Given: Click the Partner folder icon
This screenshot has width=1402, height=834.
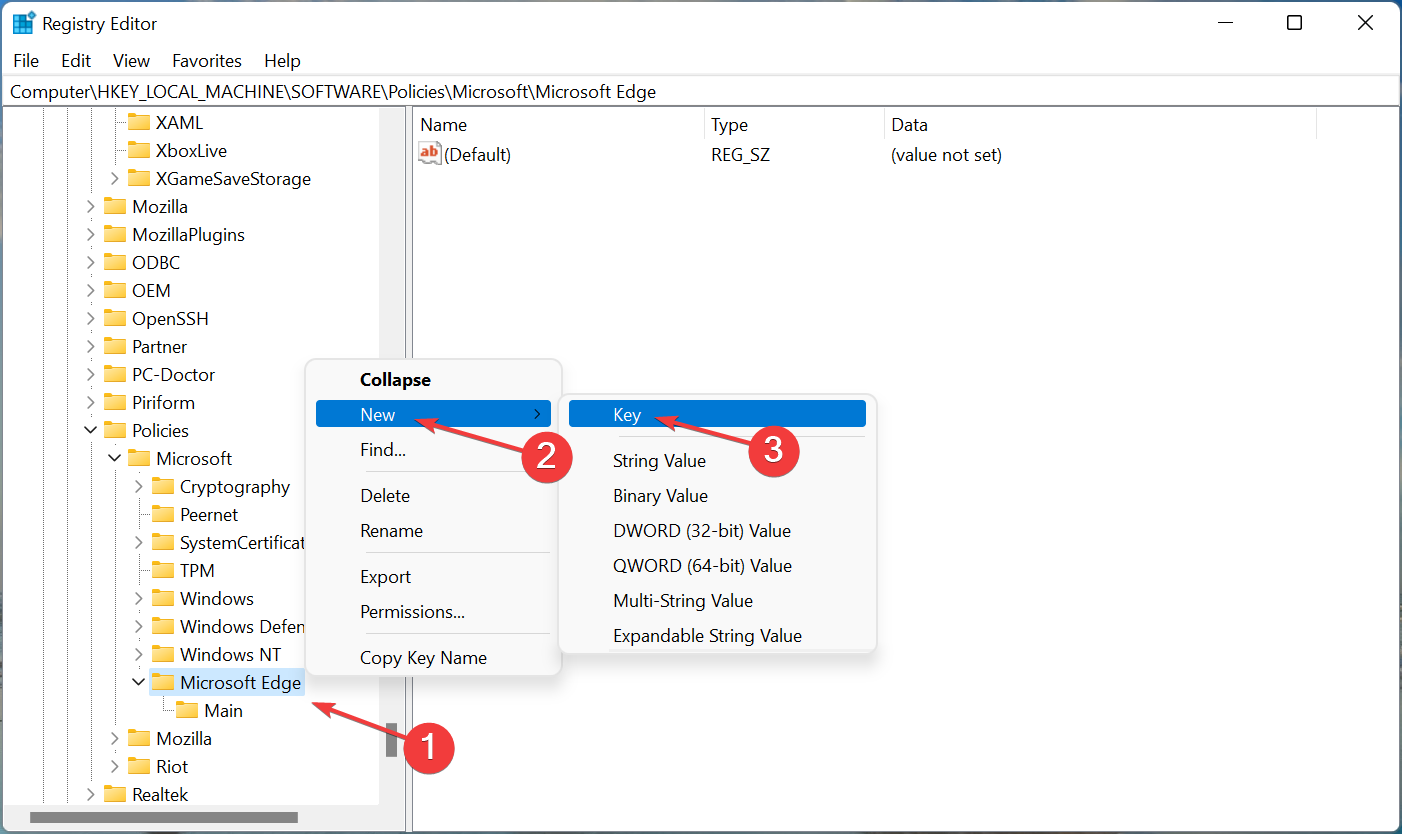Looking at the screenshot, I should click(x=115, y=347).
